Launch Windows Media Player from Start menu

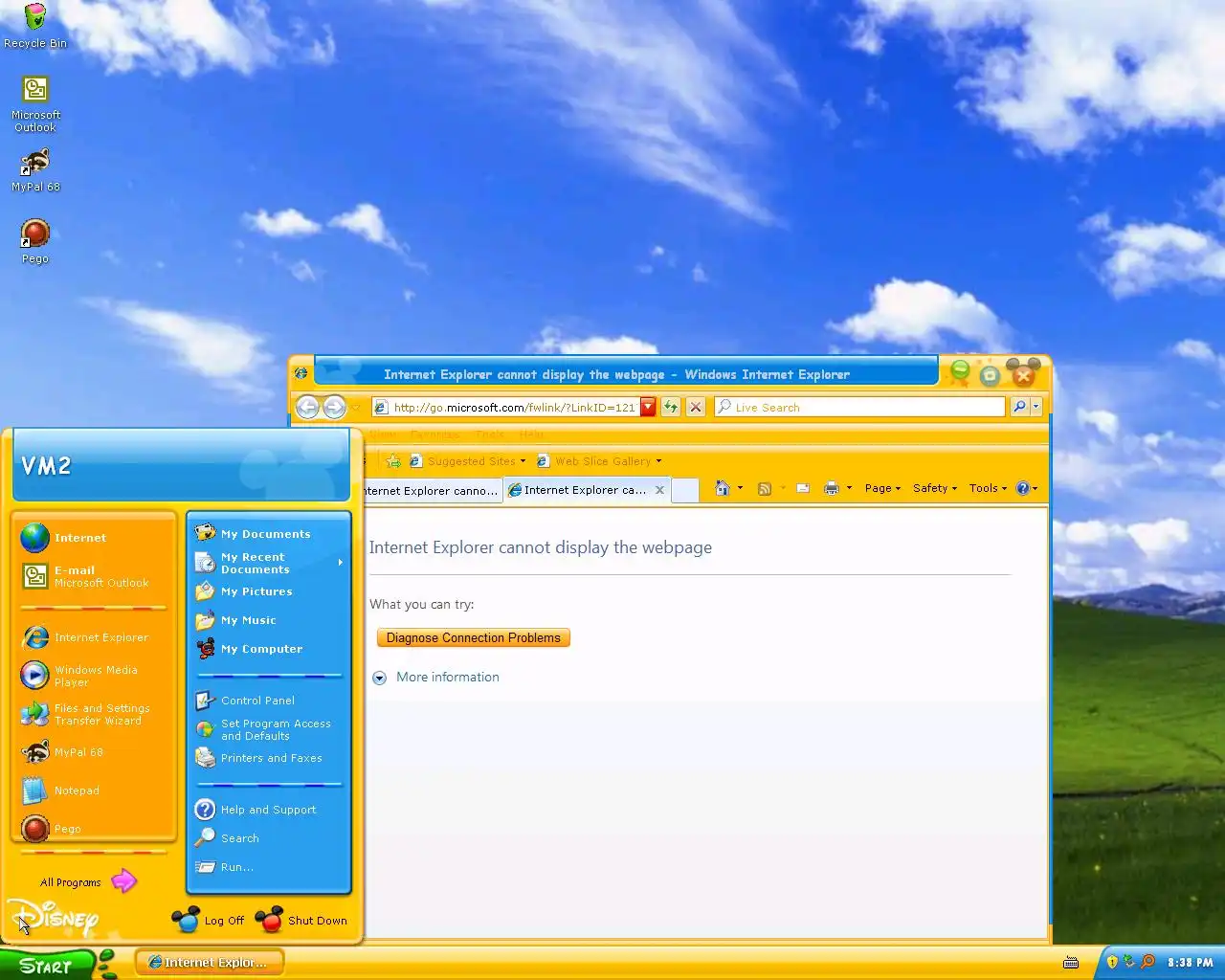coord(94,676)
